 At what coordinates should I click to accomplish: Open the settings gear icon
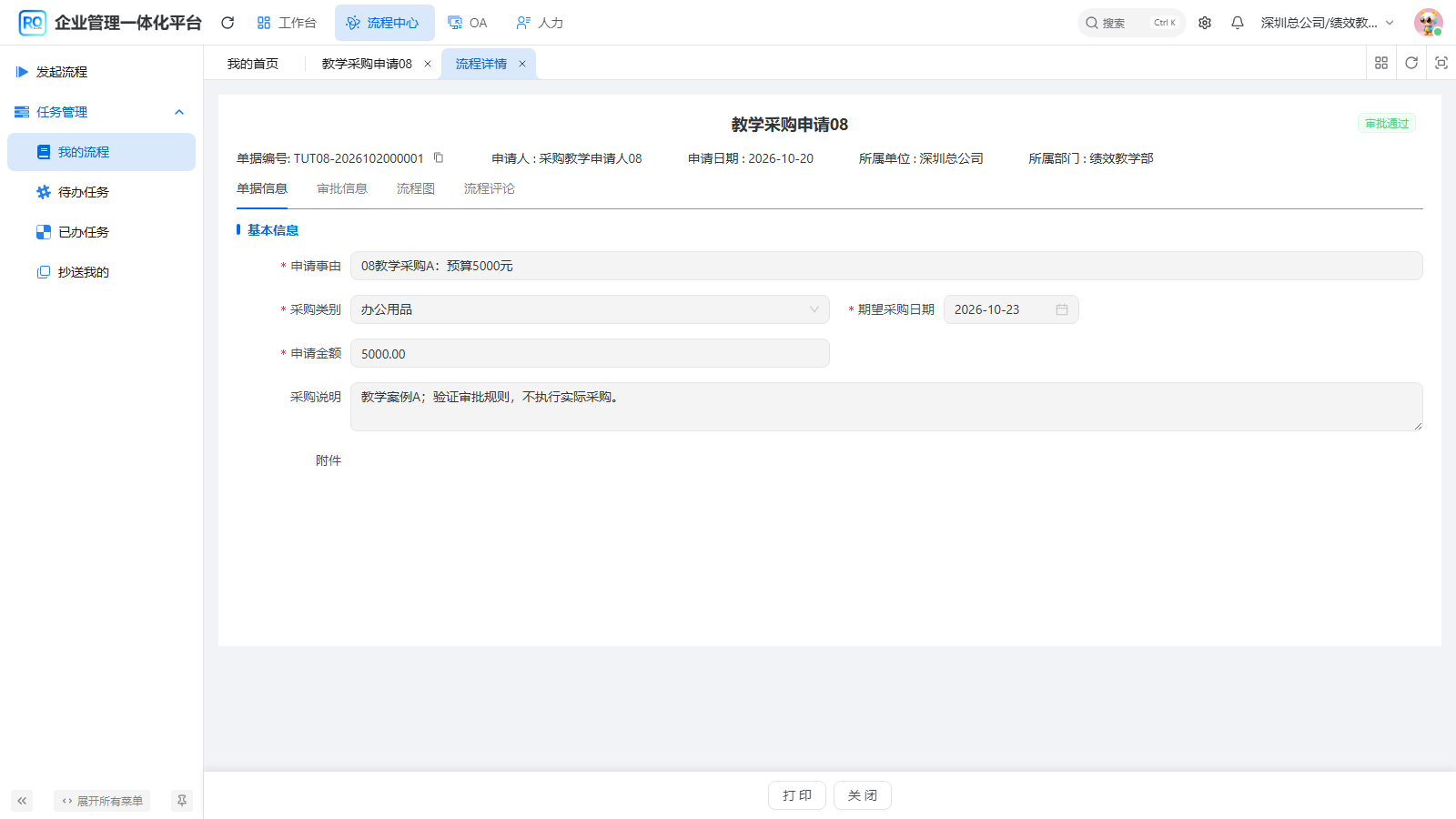1205,23
